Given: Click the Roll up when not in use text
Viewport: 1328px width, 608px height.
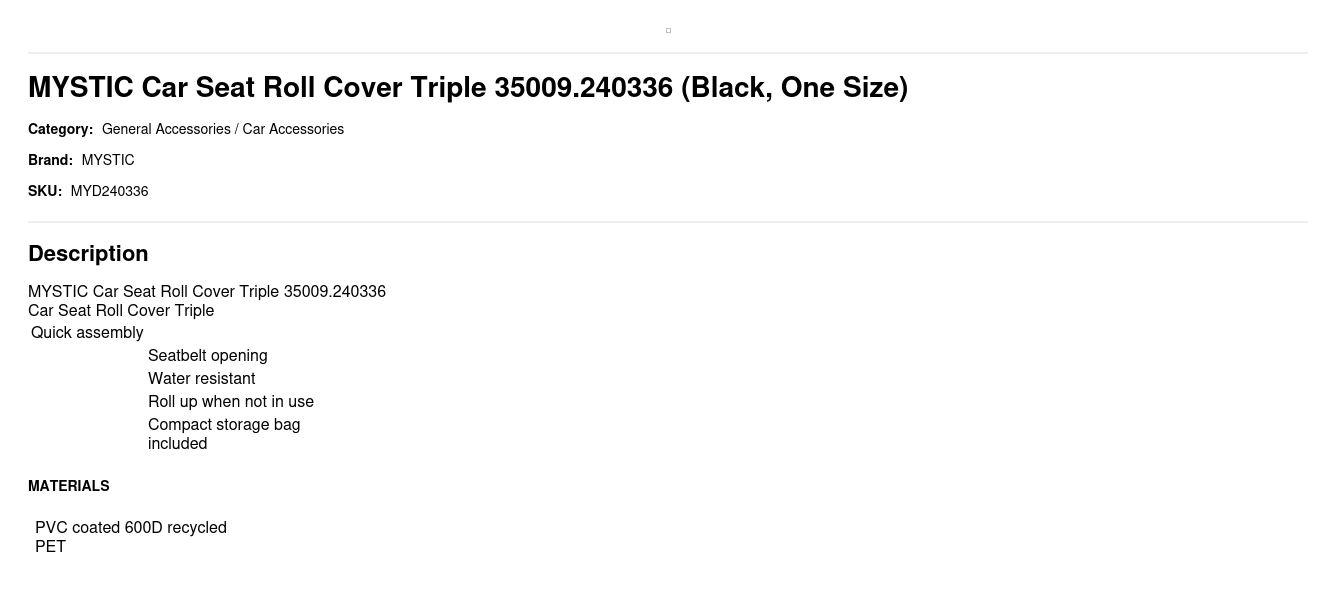Looking at the screenshot, I should point(230,401).
